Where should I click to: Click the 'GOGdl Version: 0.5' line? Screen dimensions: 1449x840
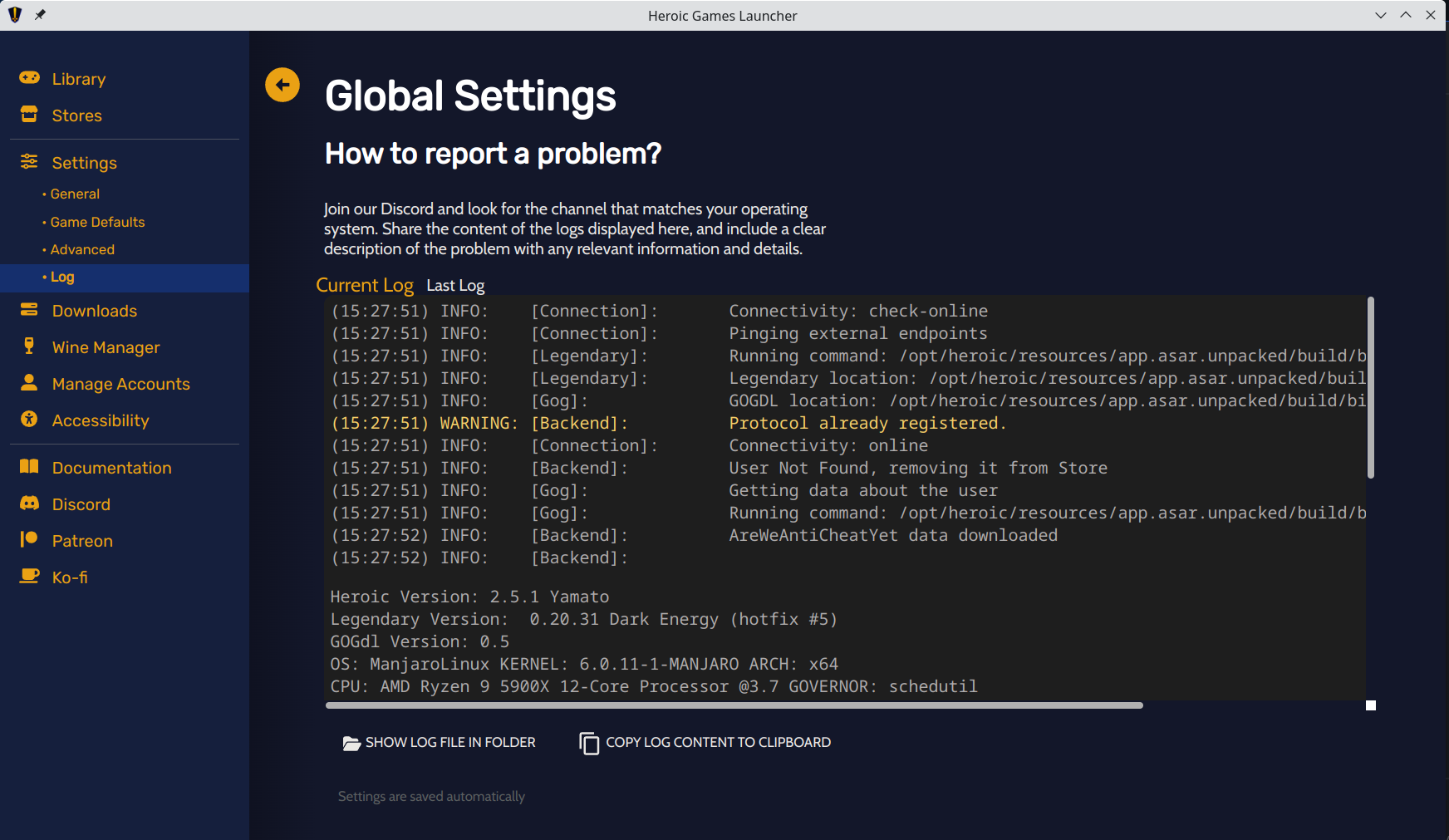(420, 641)
